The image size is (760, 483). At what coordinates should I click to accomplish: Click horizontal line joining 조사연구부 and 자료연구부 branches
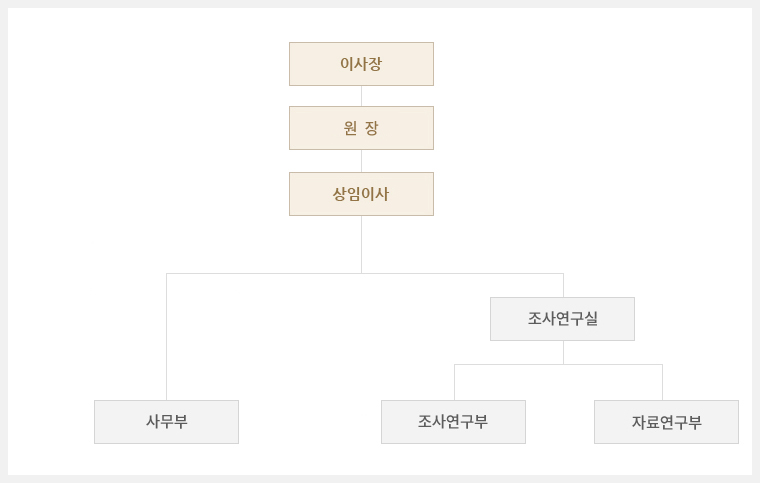tap(558, 364)
